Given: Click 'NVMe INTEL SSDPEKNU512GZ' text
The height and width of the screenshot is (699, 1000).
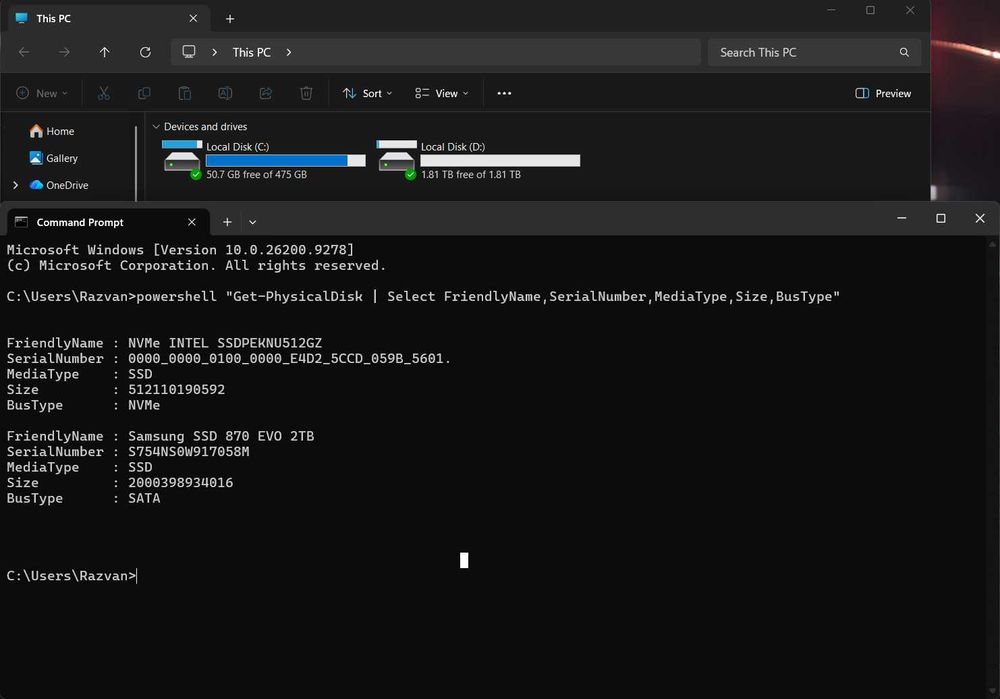Looking at the screenshot, I should tap(224, 343).
